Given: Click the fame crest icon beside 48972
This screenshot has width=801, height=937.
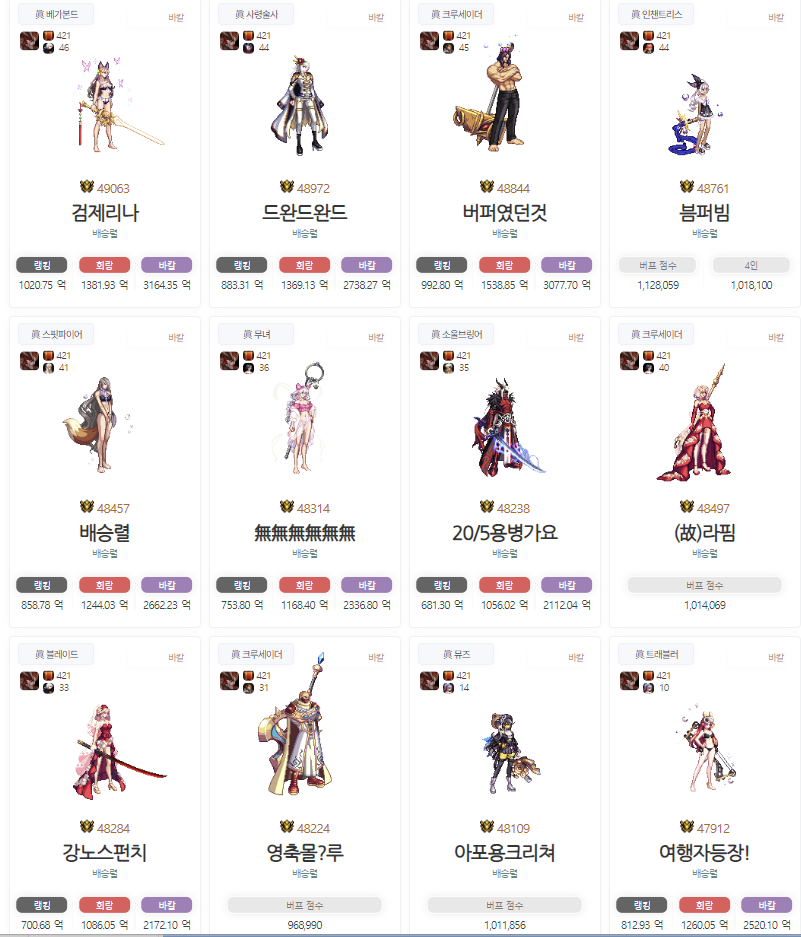Looking at the screenshot, I should tap(287, 187).
